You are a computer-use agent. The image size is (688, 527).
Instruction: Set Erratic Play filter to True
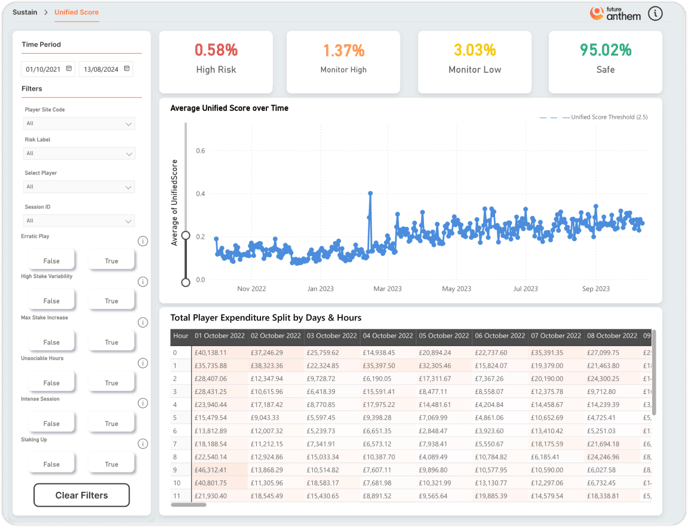click(x=112, y=261)
